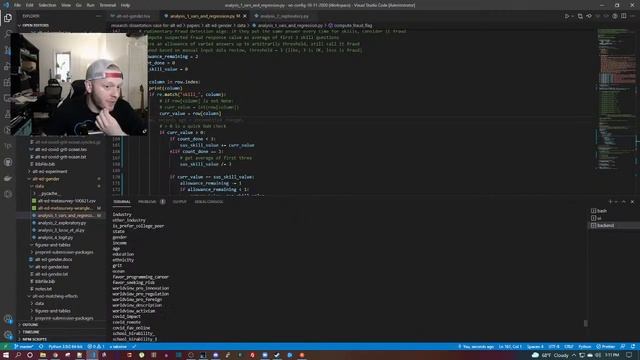Click the Python language mode in the status bar
The image size is (640, 360).
click(584, 347)
